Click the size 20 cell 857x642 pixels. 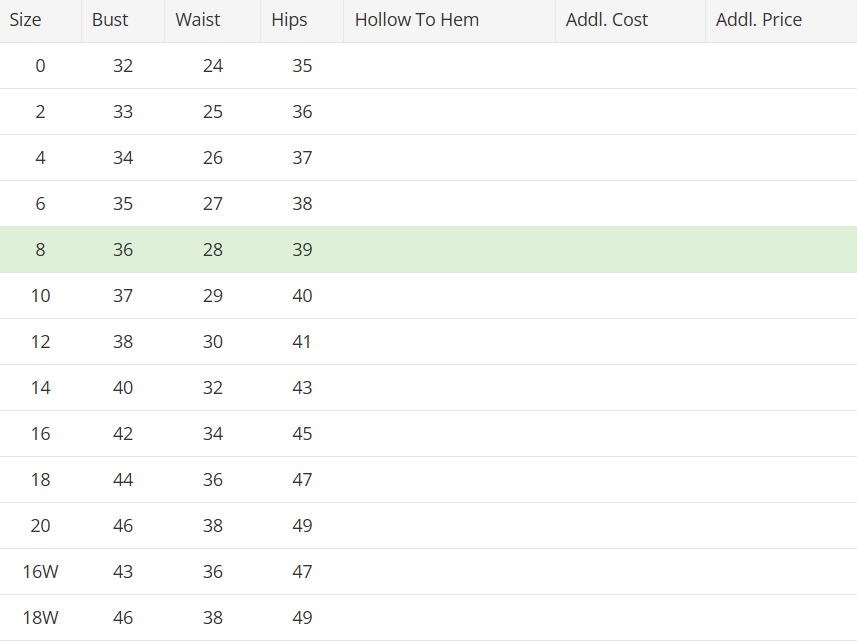coord(40,526)
